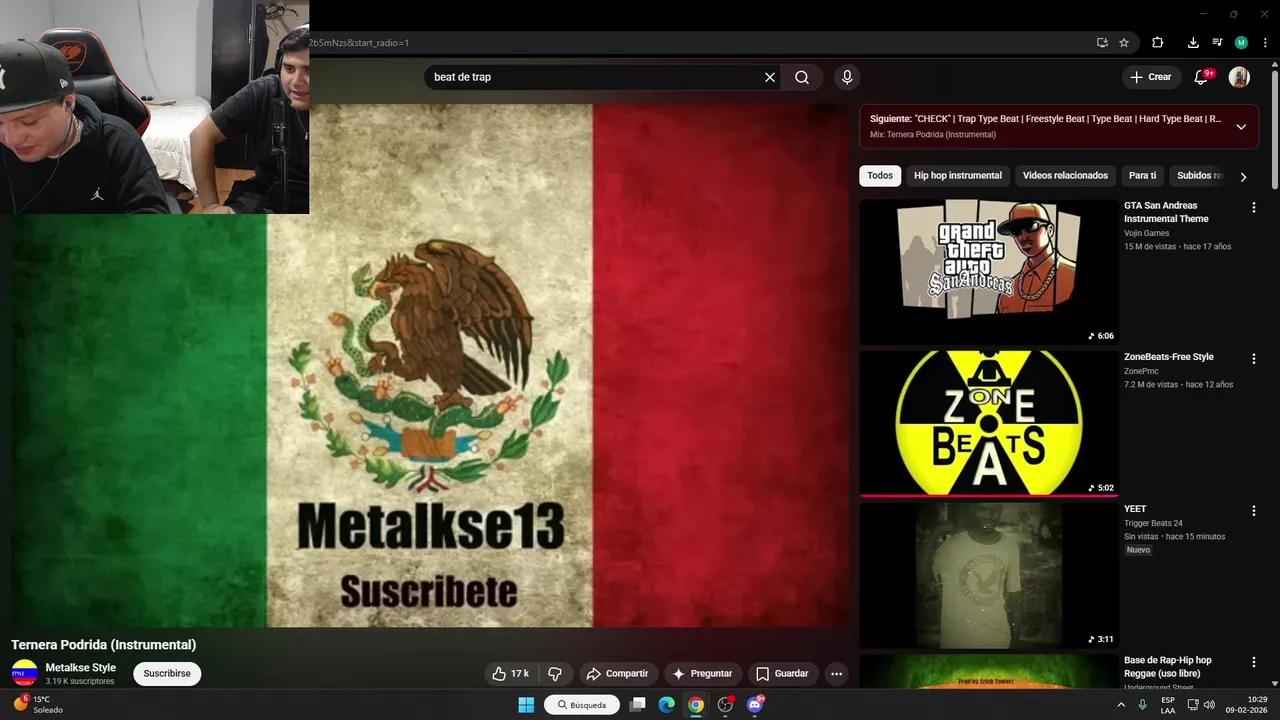Image resolution: width=1280 pixels, height=720 pixels.
Task: Open the Discord taskbar icon
Action: click(x=755, y=705)
